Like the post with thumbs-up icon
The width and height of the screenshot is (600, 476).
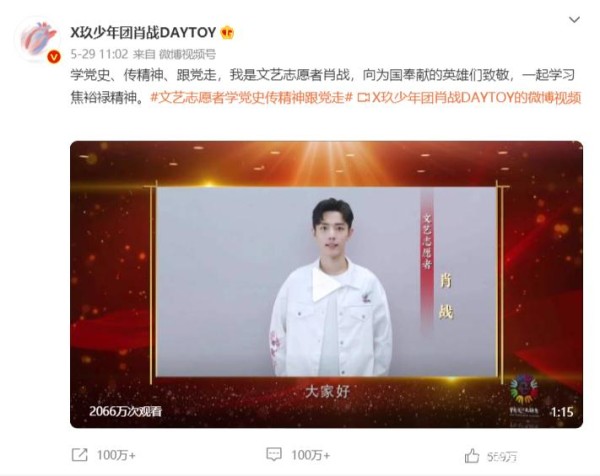472,456
